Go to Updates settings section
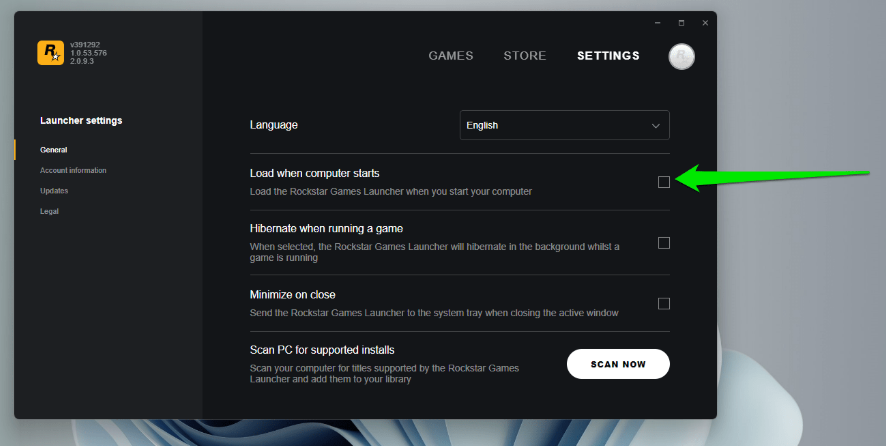The height and width of the screenshot is (446, 886). coord(54,191)
